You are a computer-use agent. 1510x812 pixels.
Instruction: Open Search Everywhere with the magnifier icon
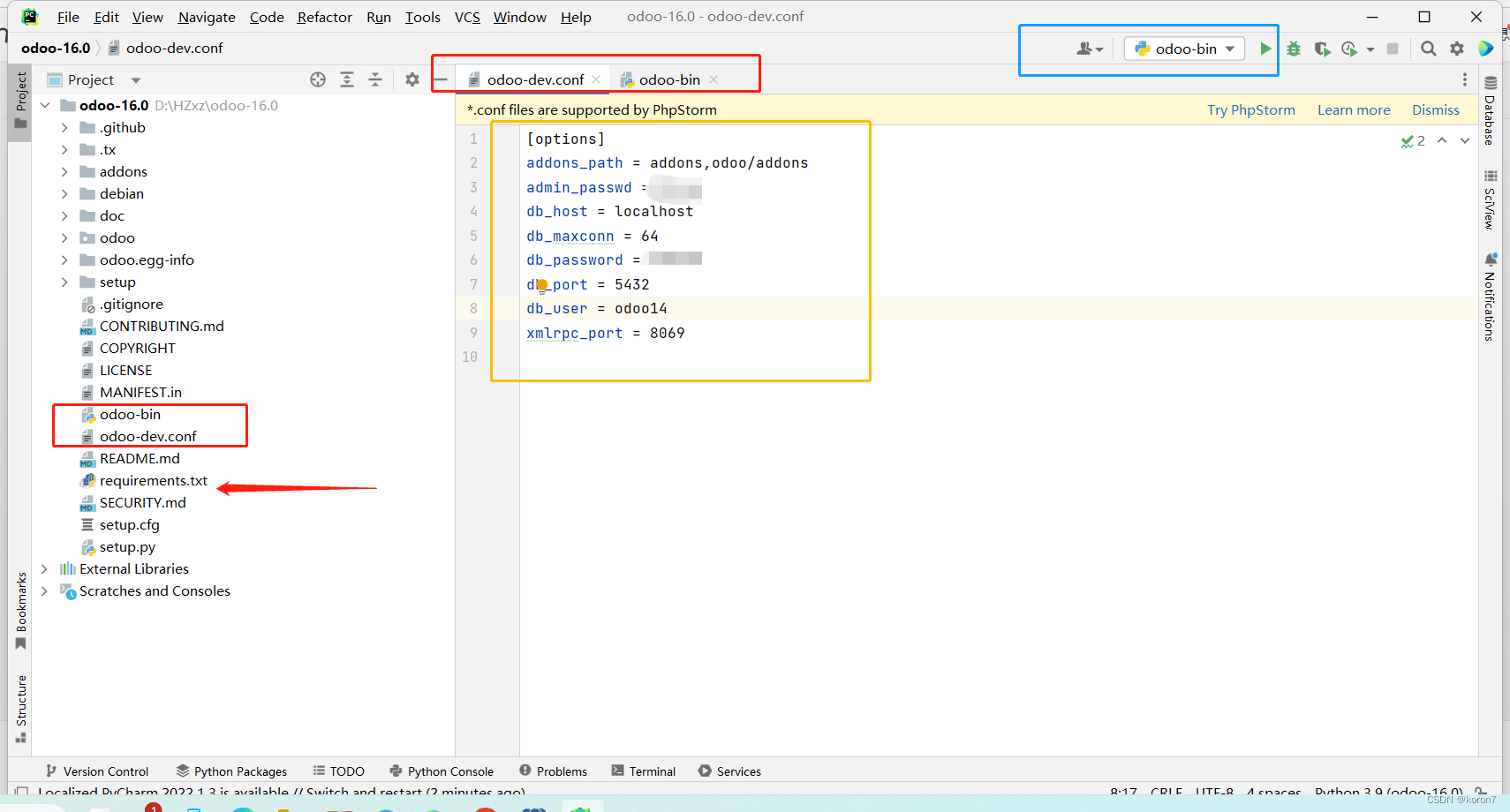pyautogui.click(x=1429, y=49)
